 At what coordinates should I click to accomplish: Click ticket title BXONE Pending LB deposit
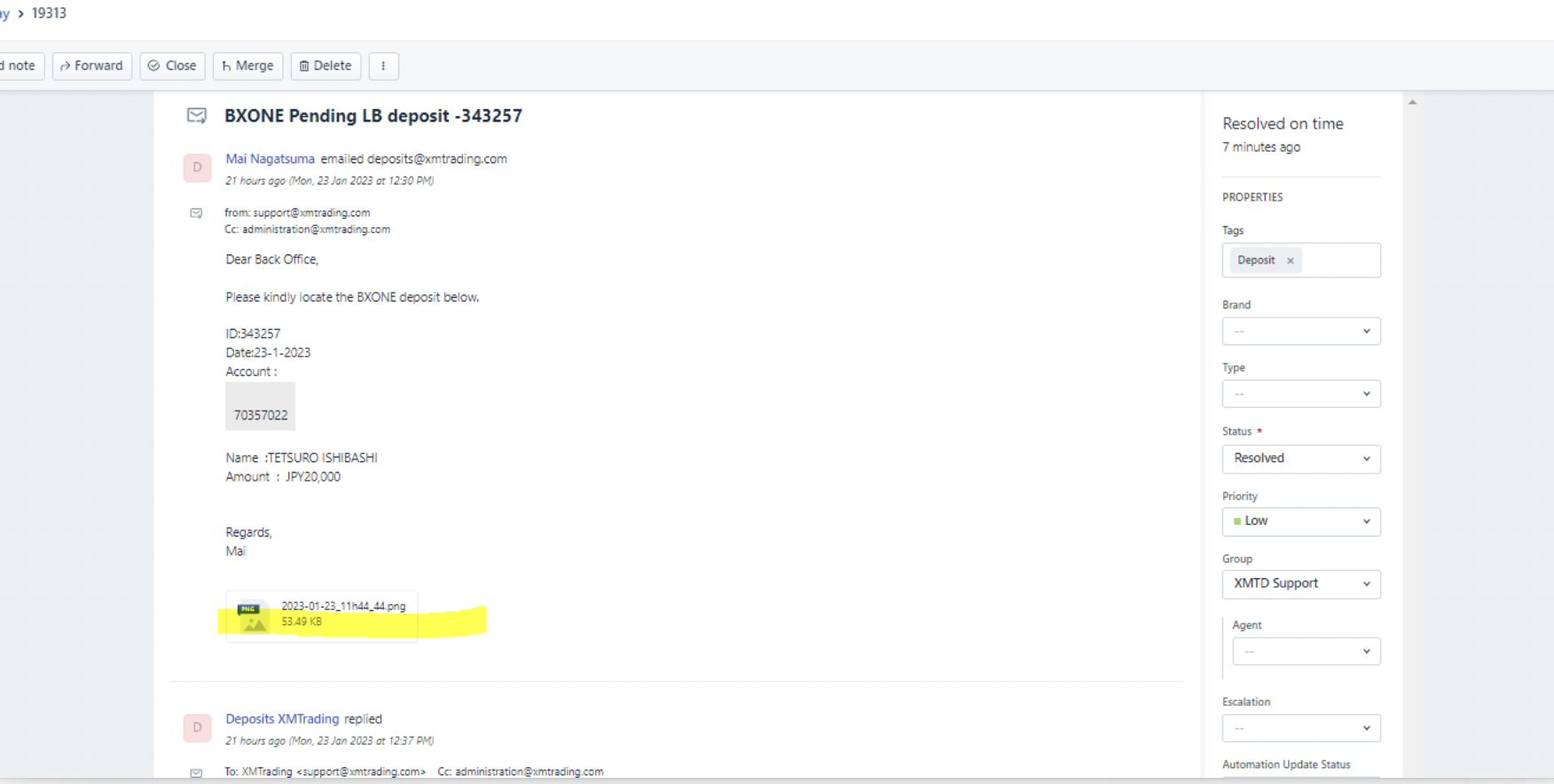pyautogui.click(x=373, y=115)
